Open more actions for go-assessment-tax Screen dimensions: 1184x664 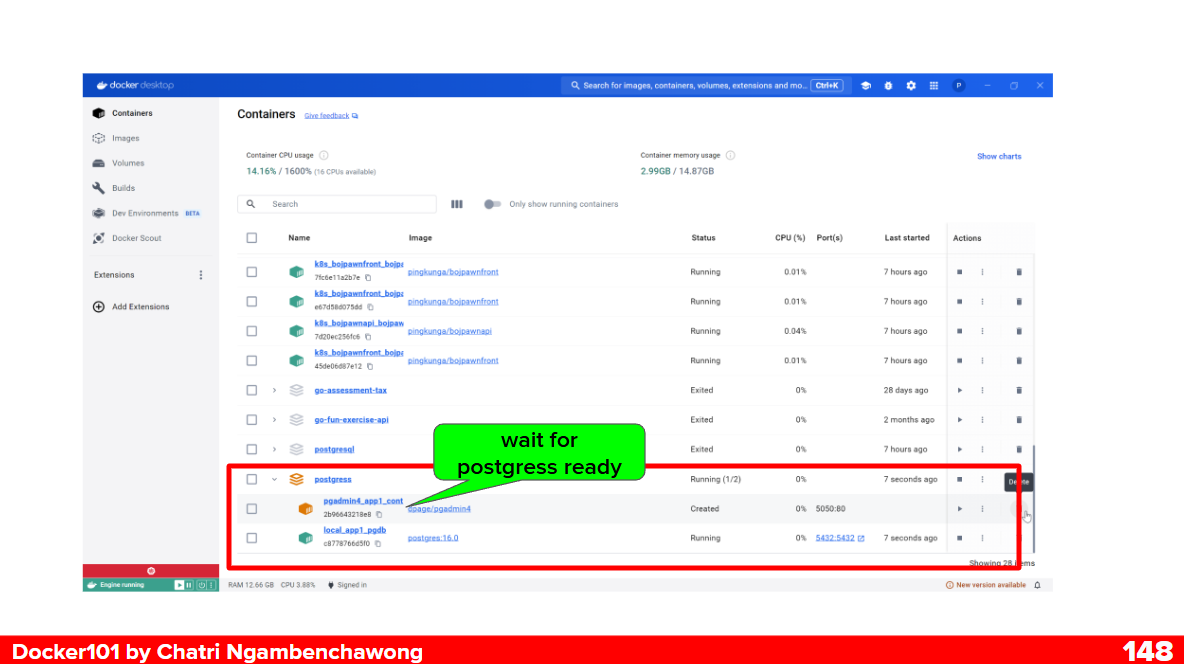(982, 391)
